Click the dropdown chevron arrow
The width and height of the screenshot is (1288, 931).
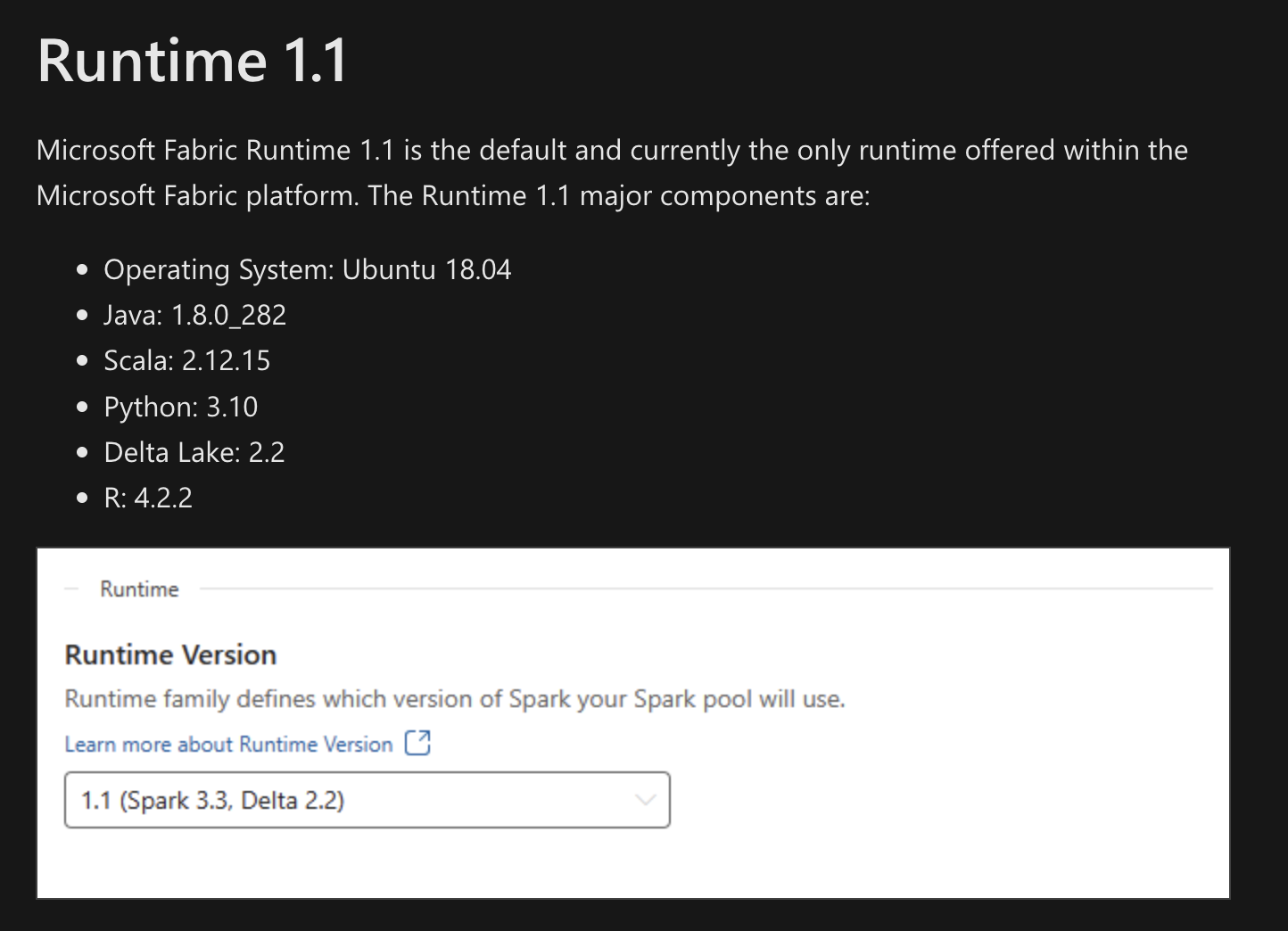645,800
